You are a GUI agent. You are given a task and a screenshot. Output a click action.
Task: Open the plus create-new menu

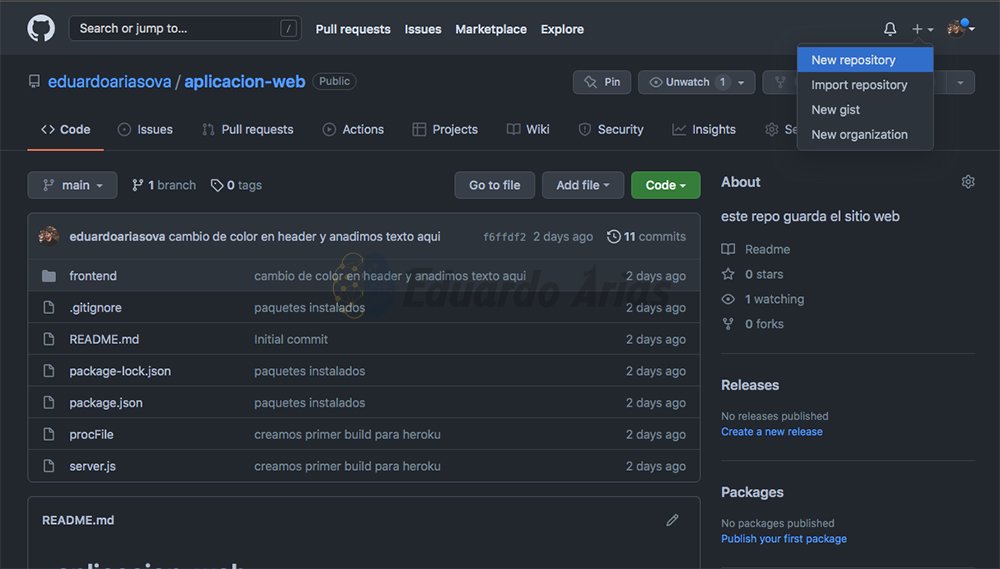(922, 29)
